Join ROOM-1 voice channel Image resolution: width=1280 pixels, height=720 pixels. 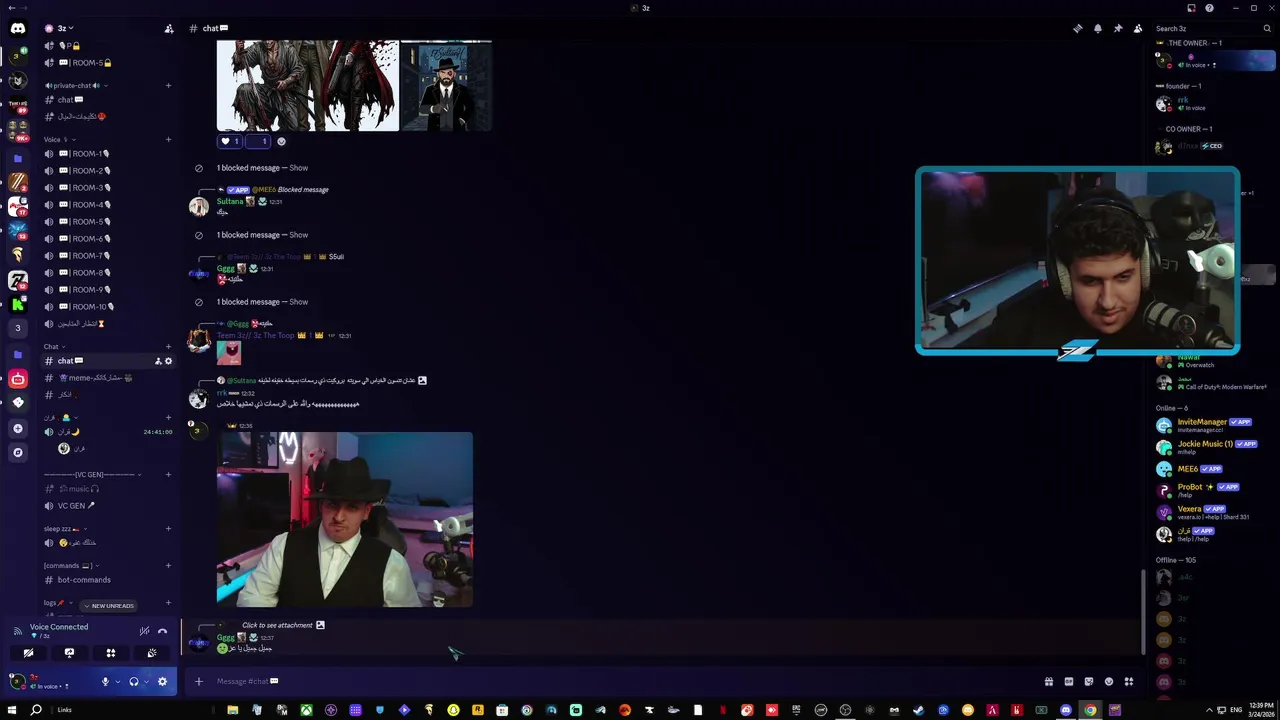click(108, 153)
